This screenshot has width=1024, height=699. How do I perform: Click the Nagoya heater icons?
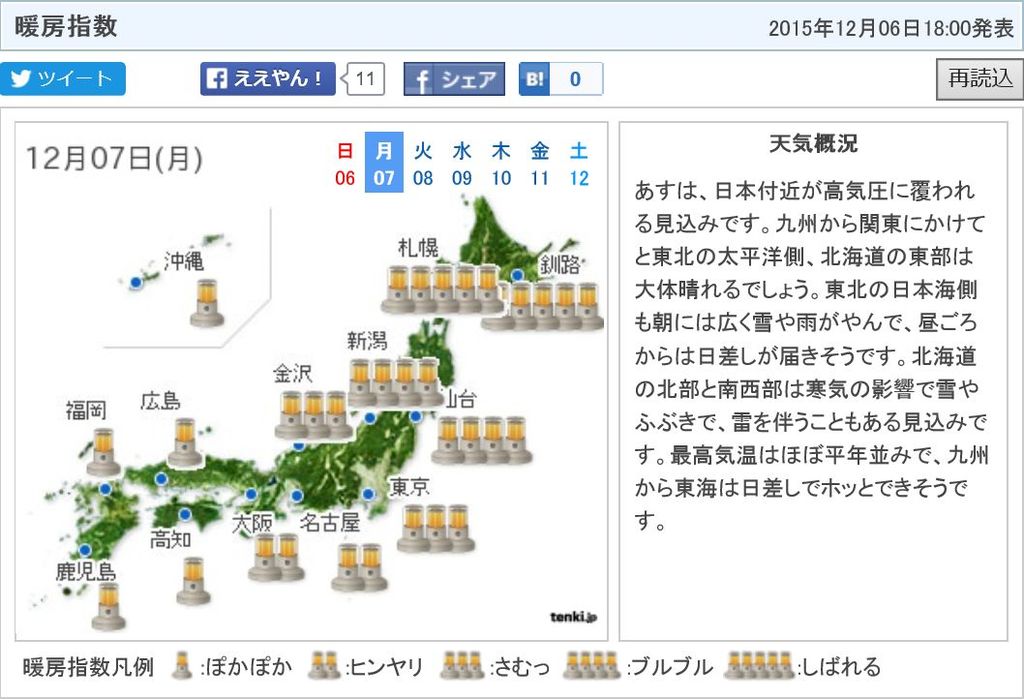click(360, 567)
